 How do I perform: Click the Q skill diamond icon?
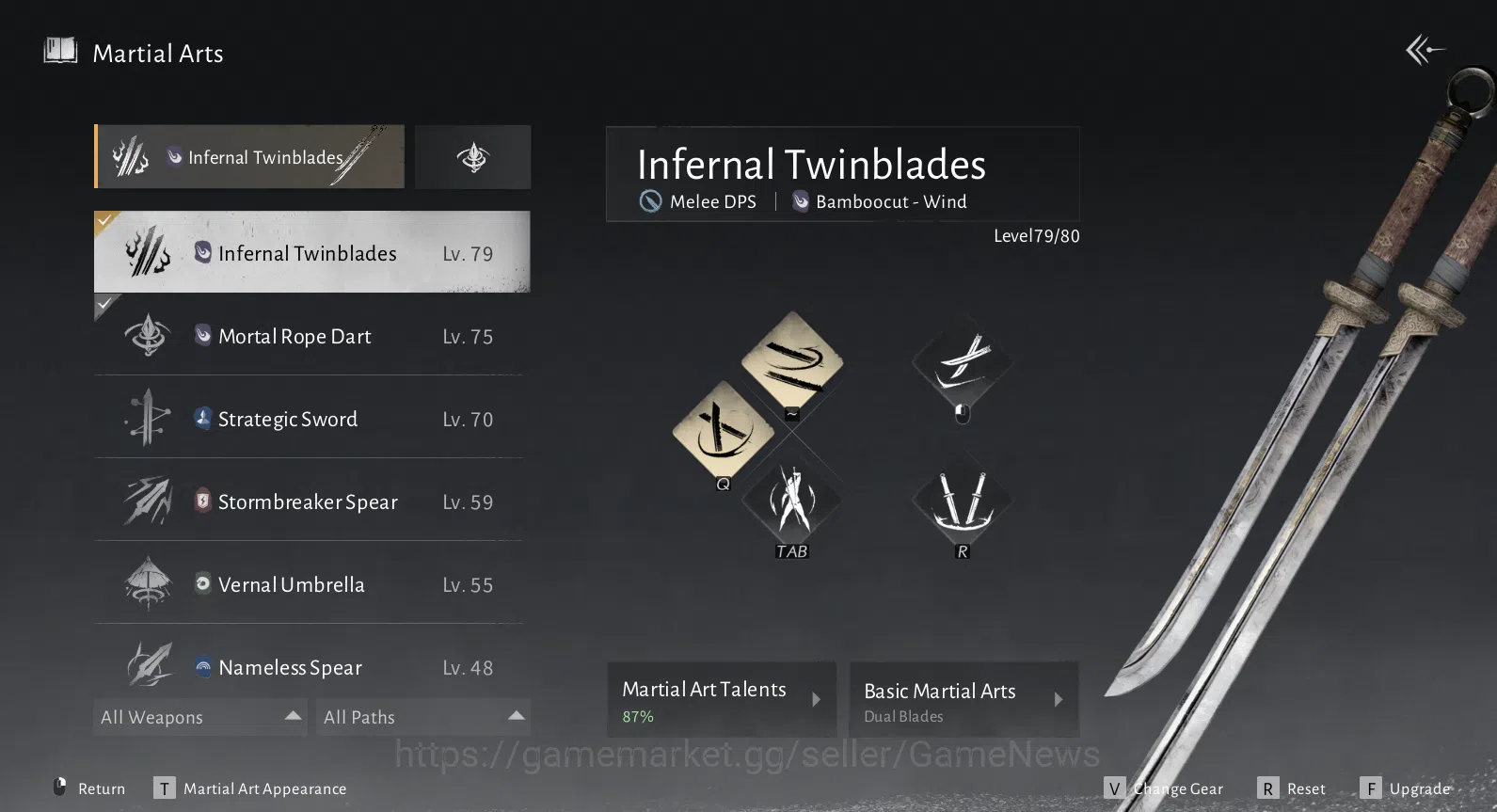pos(724,433)
